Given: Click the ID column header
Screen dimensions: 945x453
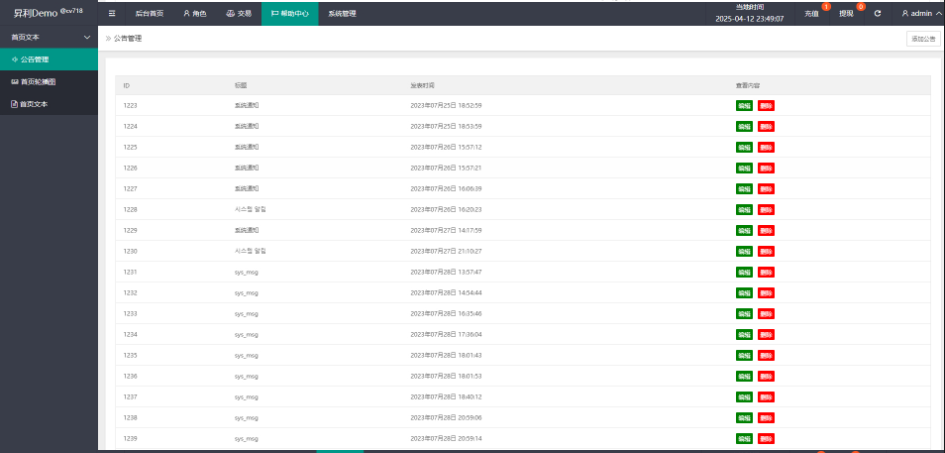Looking at the screenshot, I should click(x=127, y=86).
